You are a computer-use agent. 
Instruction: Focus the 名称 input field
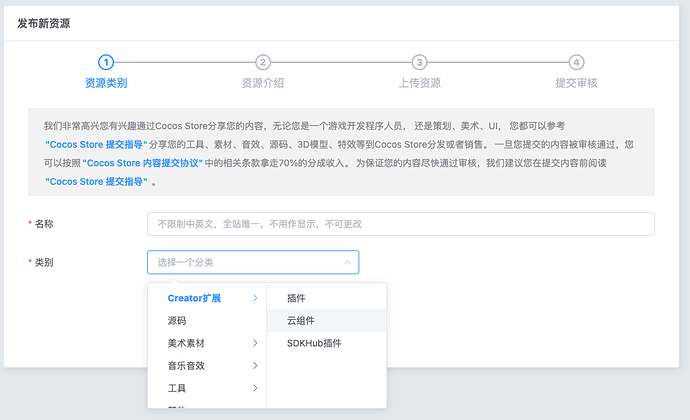click(x=400, y=224)
